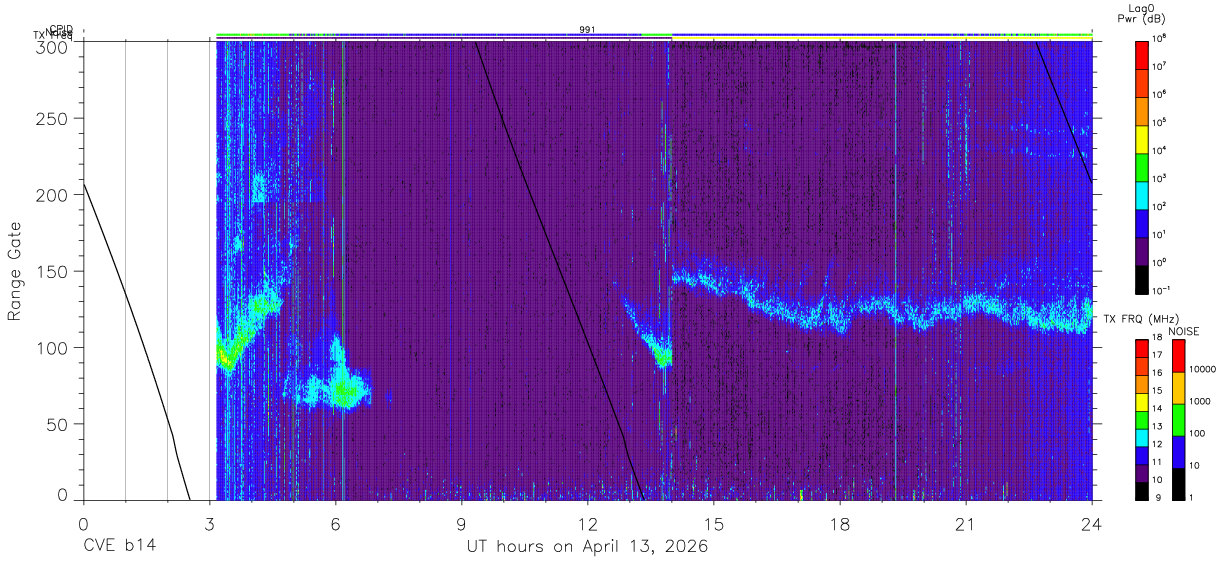Click tick label '300' on Range Gate axis

click(x=54, y=47)
